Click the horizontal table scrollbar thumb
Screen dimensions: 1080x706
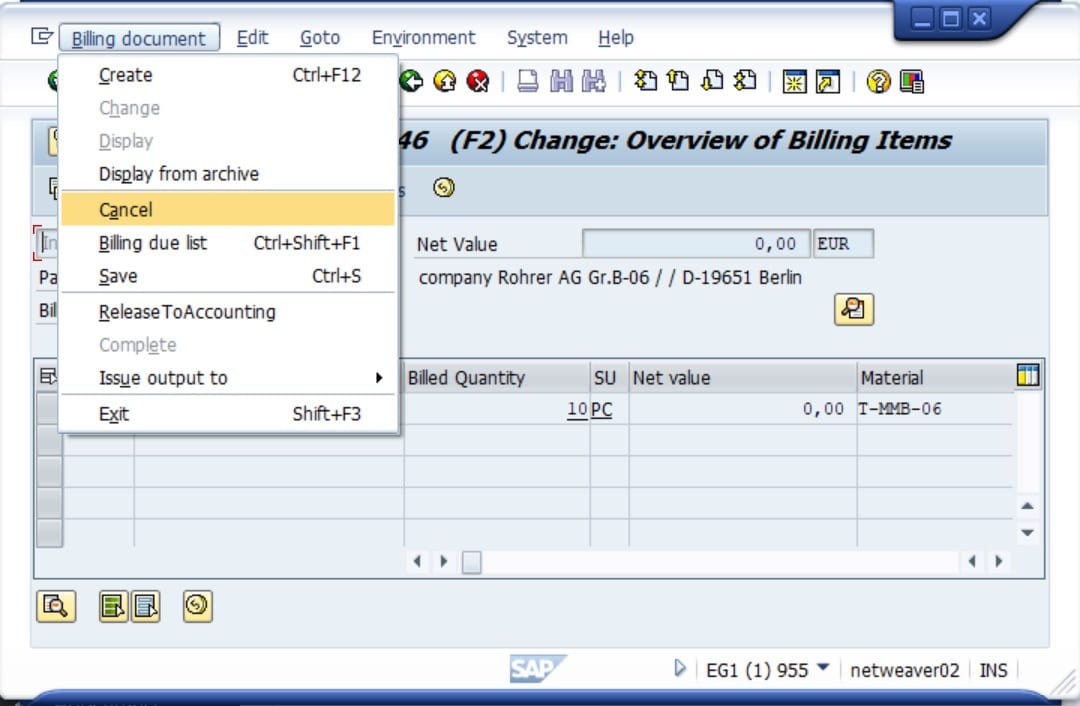472,562
